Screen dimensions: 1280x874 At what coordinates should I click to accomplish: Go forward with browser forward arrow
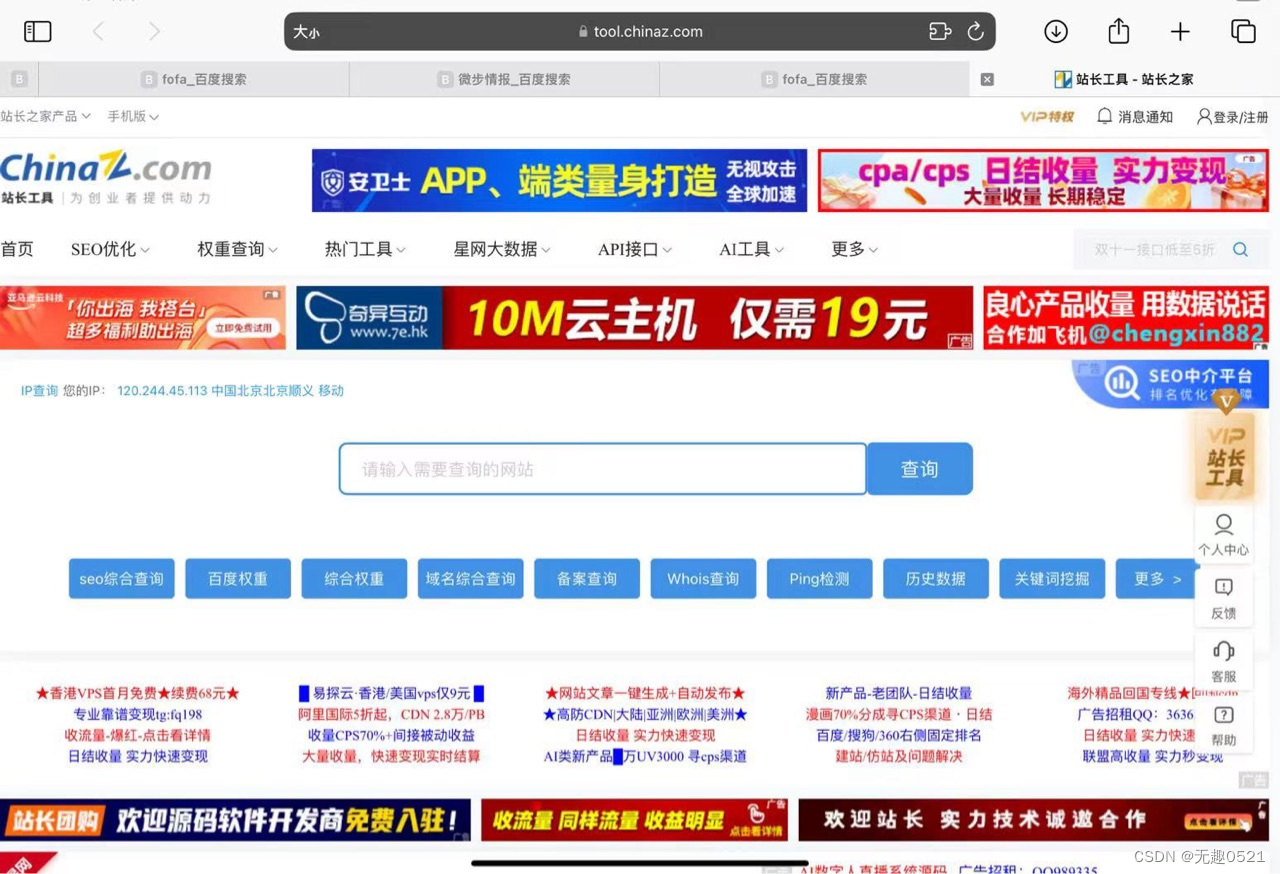pyautogui.click(x=154, y=32)
